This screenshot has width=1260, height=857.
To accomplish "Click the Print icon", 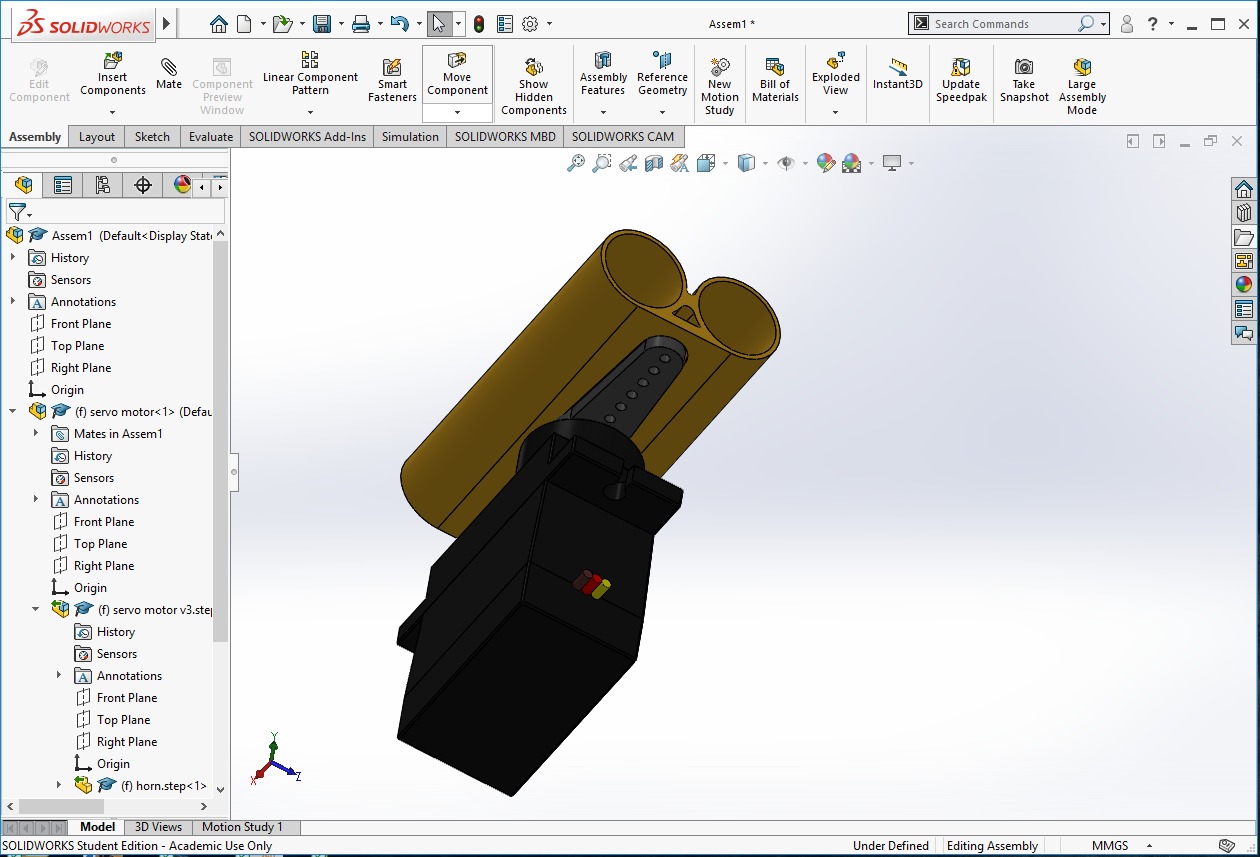I will click(361, 24).
